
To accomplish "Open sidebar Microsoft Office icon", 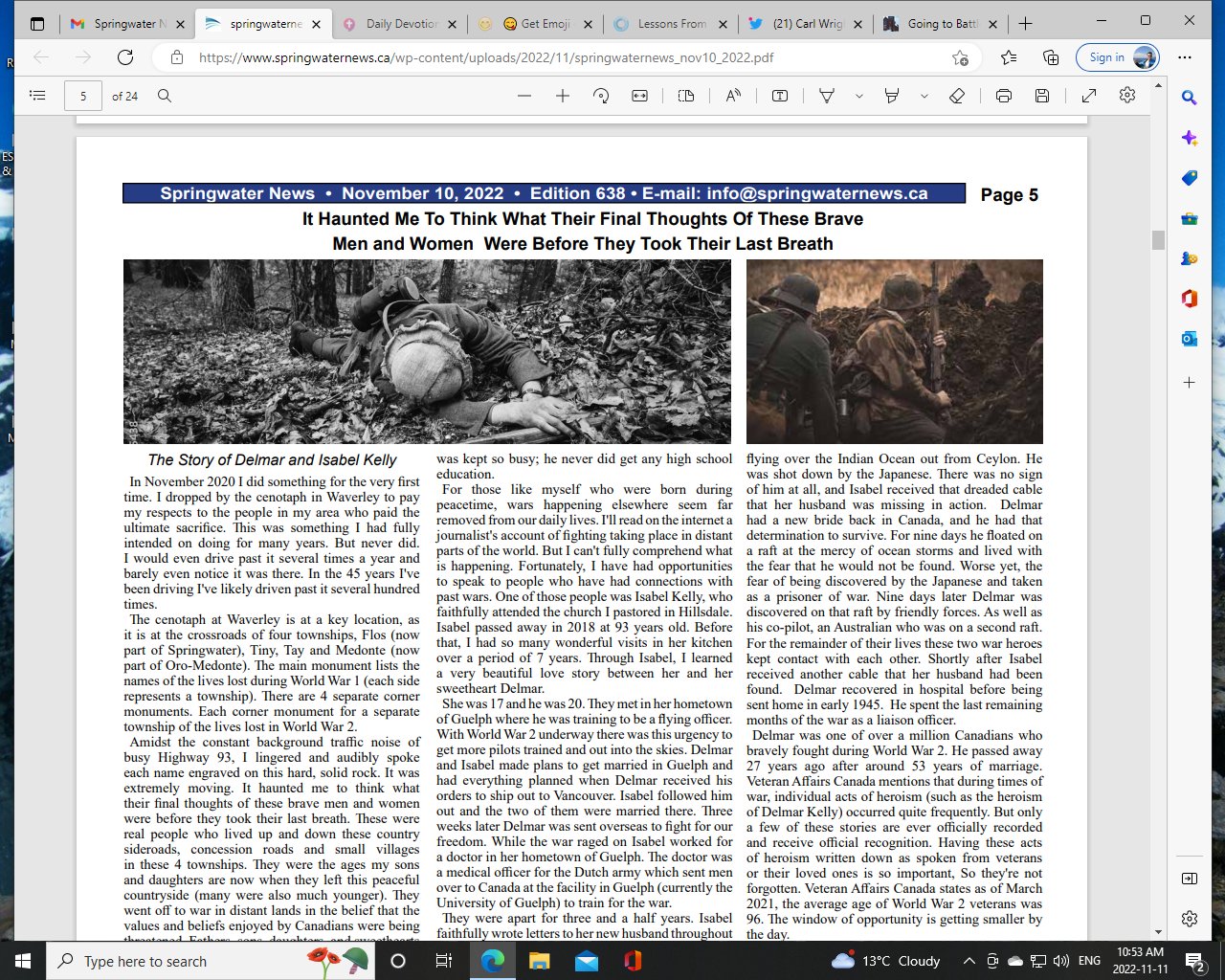I will 1190,299.
